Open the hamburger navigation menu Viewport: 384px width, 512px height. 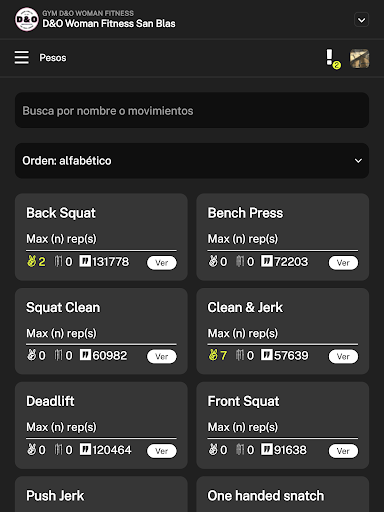click(x=22, y=58)
